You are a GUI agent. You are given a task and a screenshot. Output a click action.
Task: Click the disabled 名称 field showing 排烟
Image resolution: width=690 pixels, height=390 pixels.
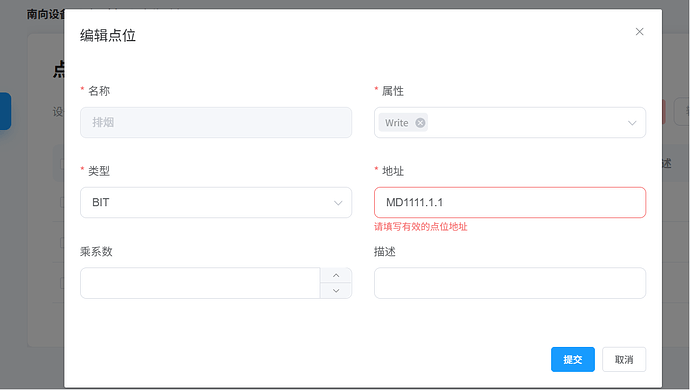point(216,122)
